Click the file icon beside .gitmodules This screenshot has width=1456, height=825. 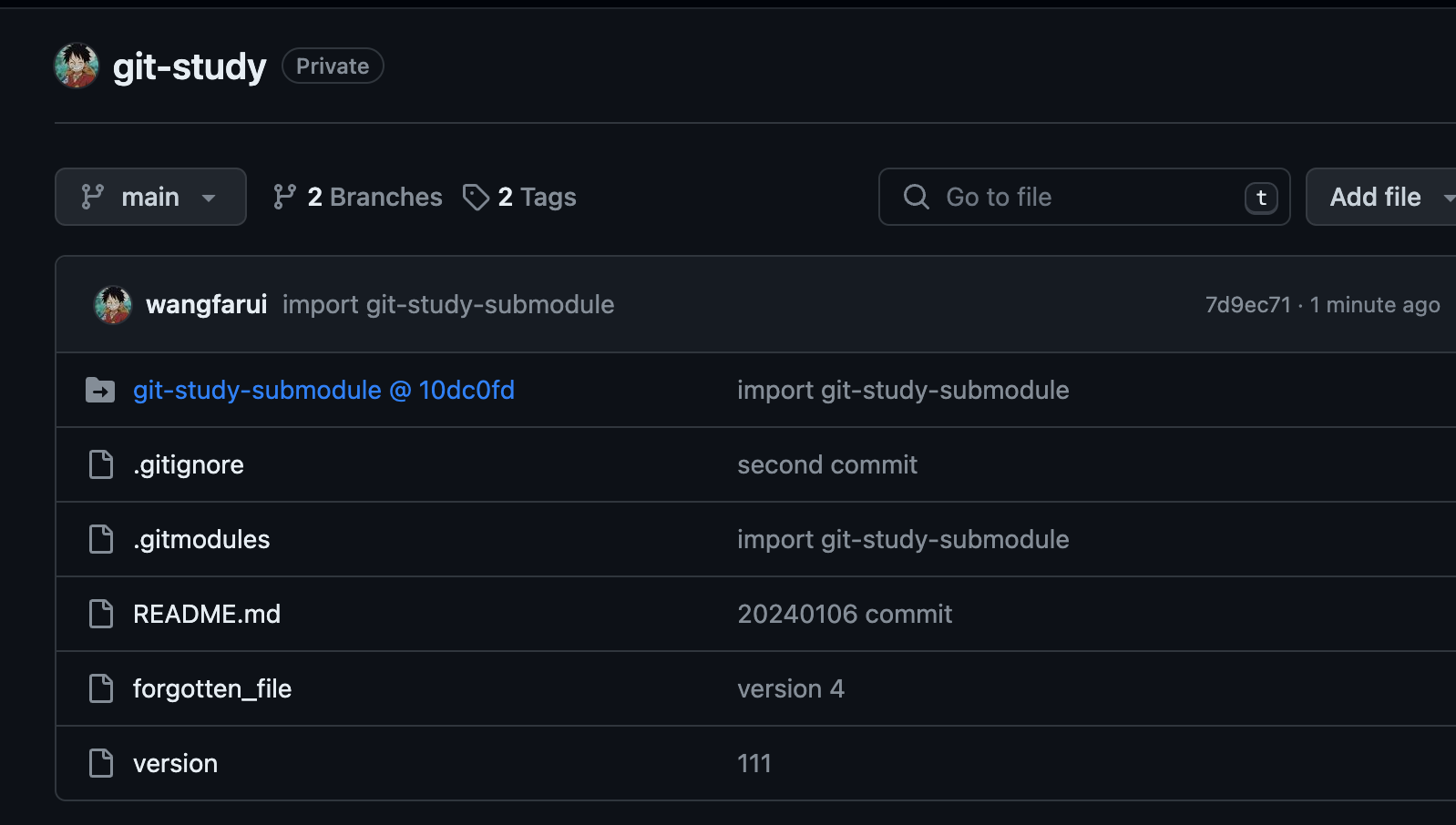coord(101,539)
